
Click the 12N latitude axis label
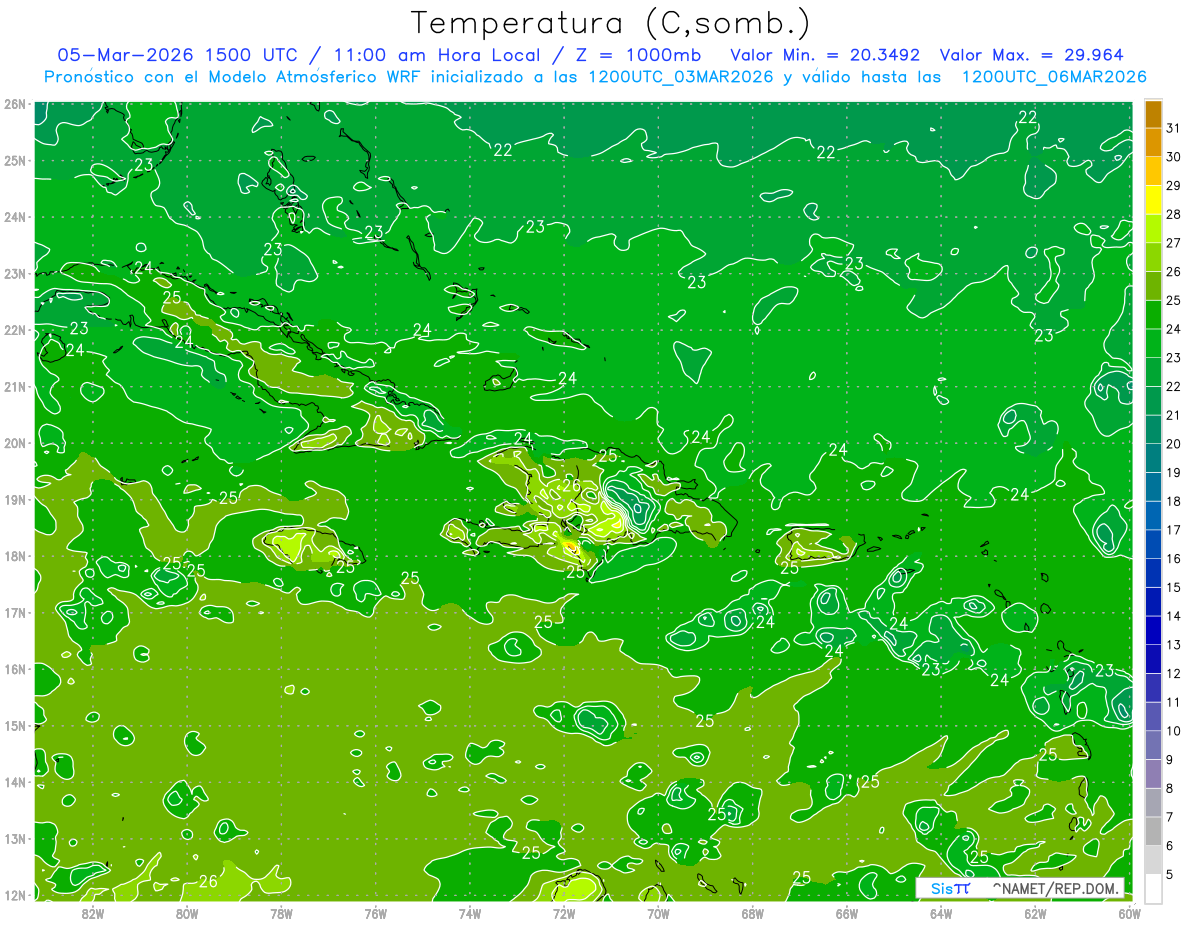point(15,895)
